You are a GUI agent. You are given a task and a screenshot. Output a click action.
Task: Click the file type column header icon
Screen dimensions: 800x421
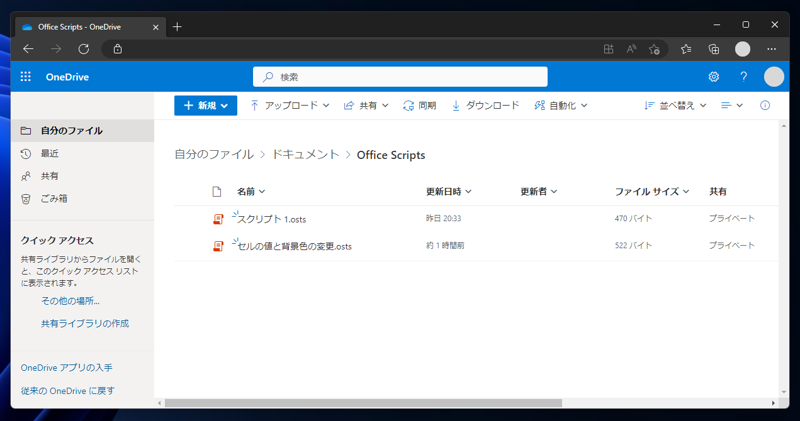click(x=217, y=191)
